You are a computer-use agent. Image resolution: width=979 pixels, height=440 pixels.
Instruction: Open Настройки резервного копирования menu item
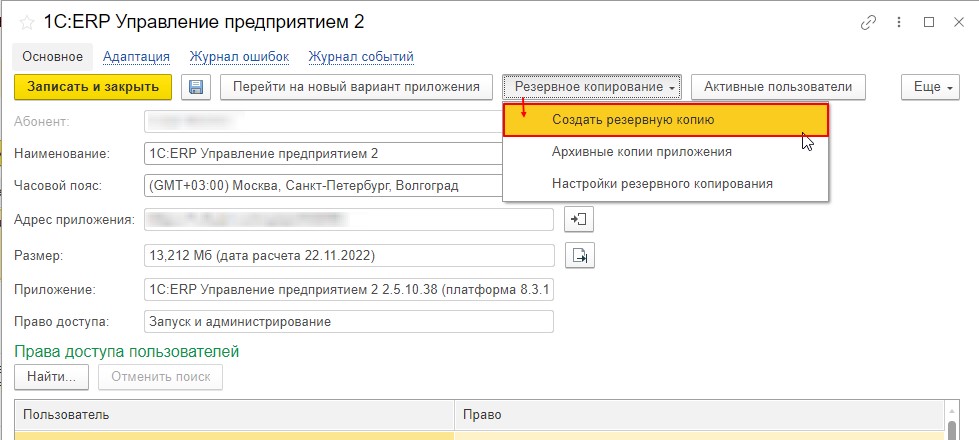tap(661, 184)
